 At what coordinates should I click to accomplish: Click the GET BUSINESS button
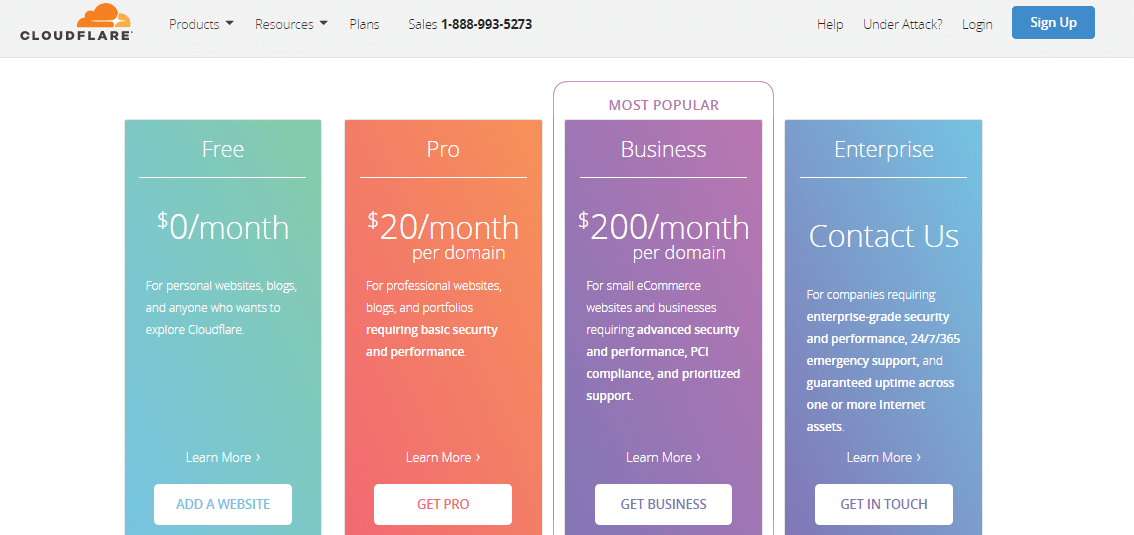(x=663, y=504)
